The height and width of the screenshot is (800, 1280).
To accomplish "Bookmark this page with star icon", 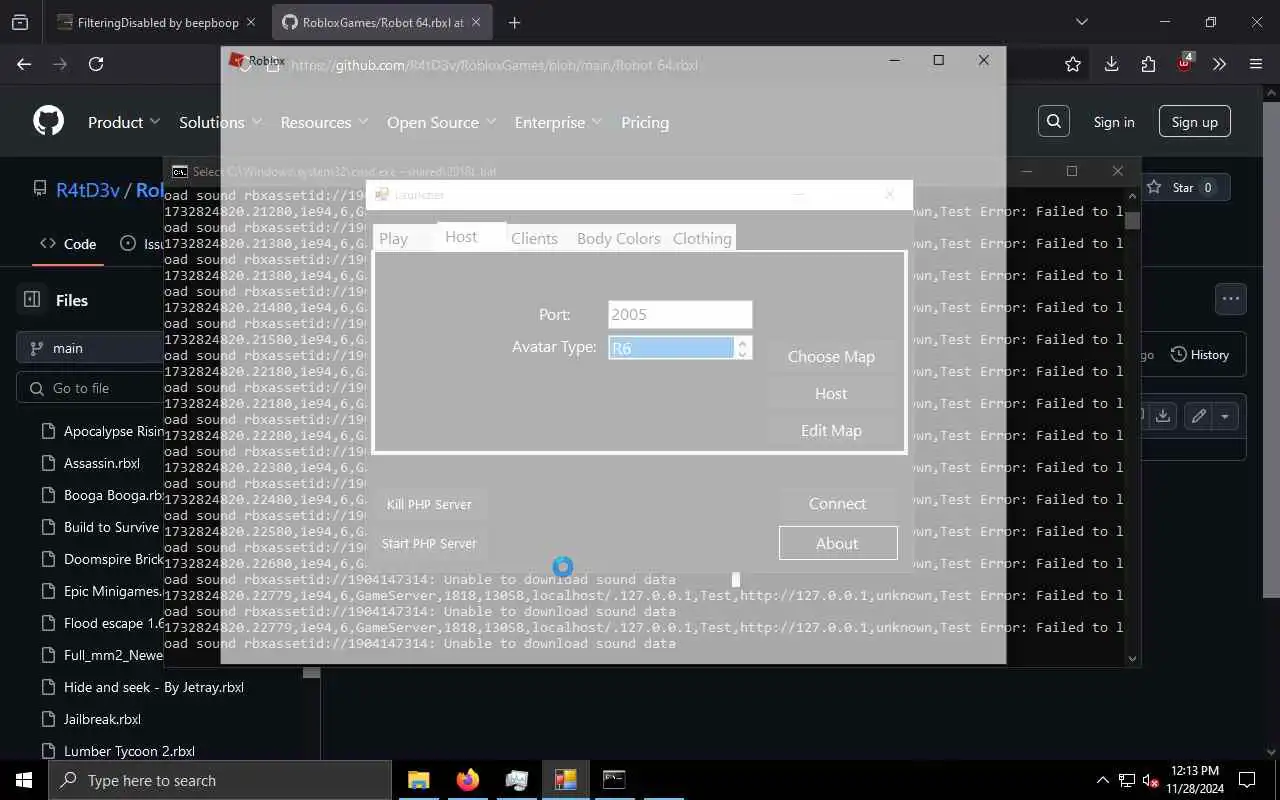I will (1073, 64).
